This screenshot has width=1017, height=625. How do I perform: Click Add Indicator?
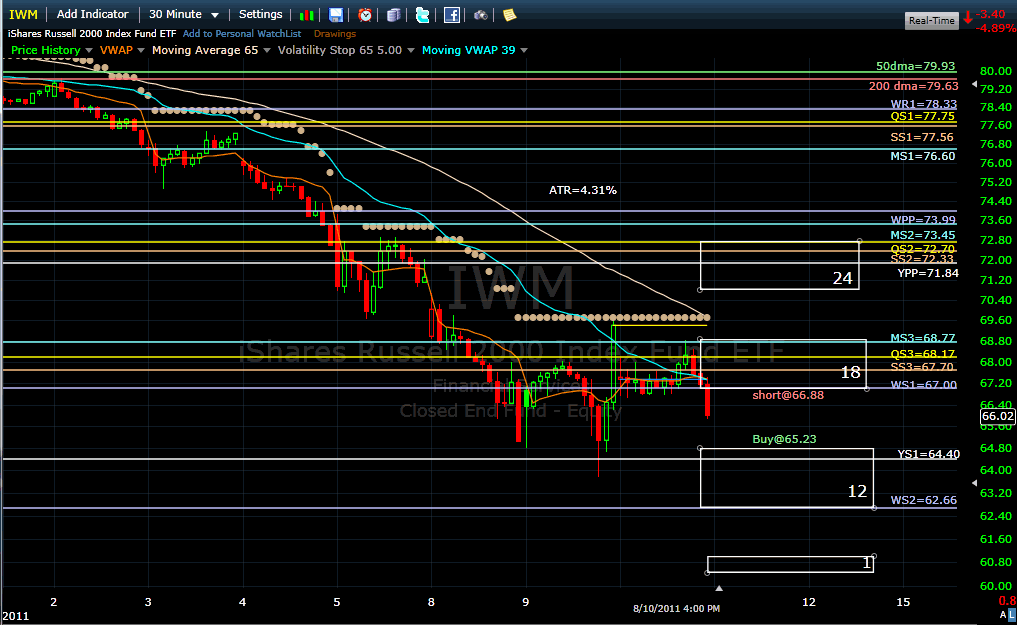pos(93,14)
